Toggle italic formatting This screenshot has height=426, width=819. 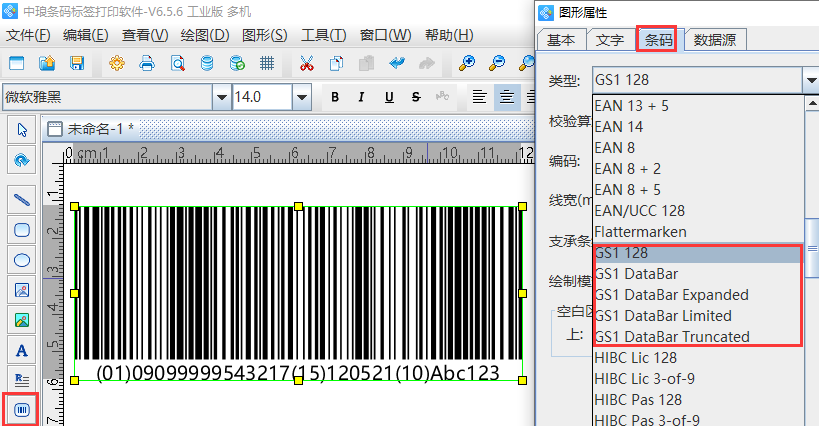click(x=361, y=97)
